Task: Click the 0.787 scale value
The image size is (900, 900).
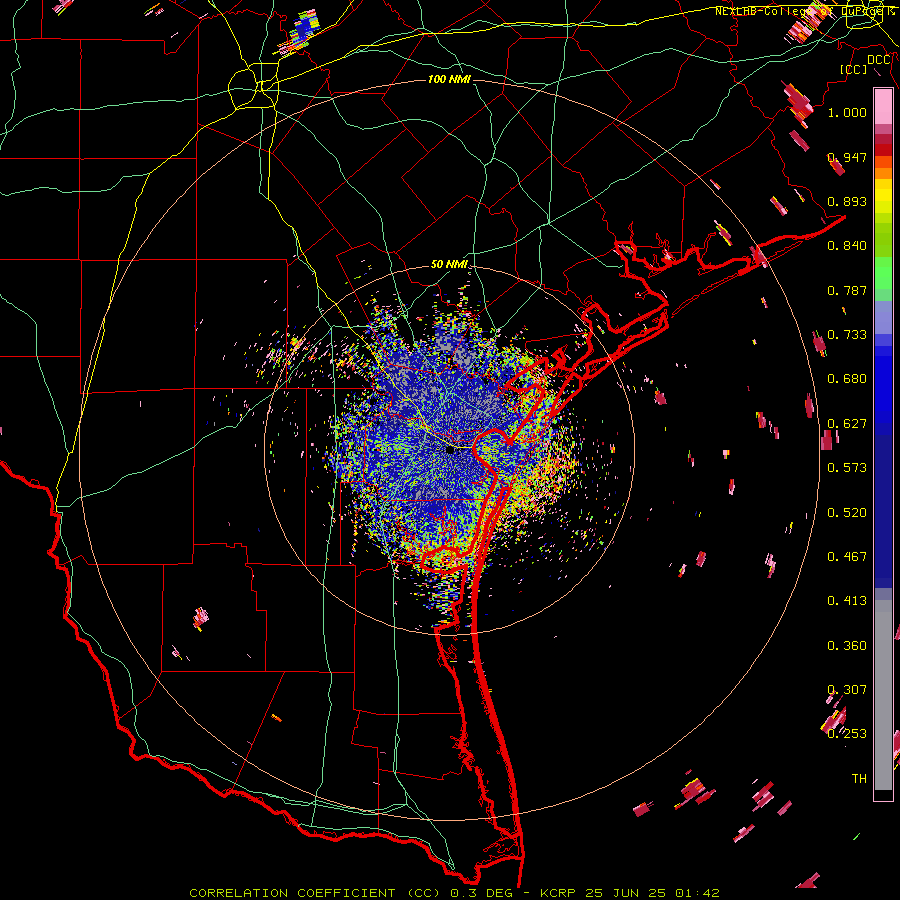Action: 847,290
